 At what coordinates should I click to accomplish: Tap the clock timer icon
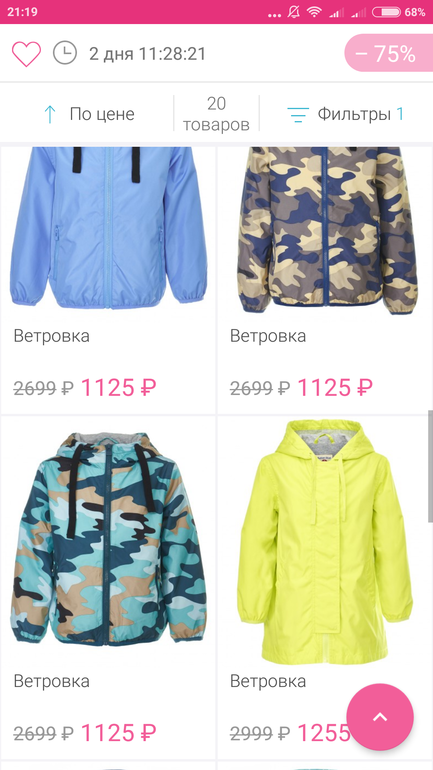tap(65, 53)
